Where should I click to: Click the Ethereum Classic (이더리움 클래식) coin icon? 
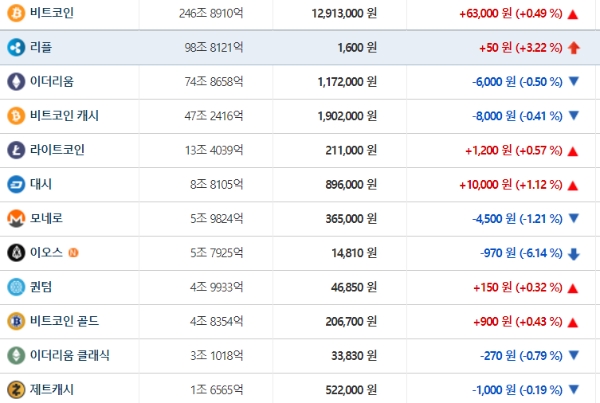pos(16,356)
